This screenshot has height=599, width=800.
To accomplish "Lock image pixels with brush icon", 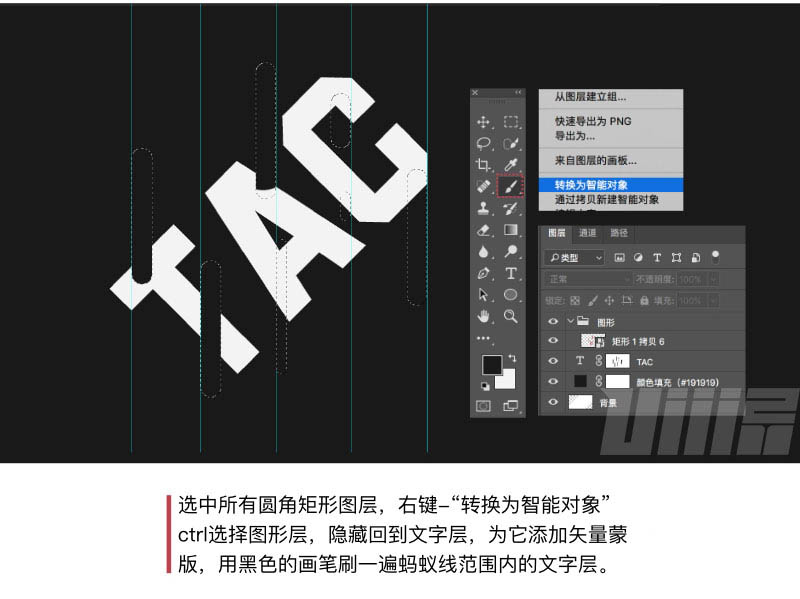I will pyautogui.click(x=593, y=301).
